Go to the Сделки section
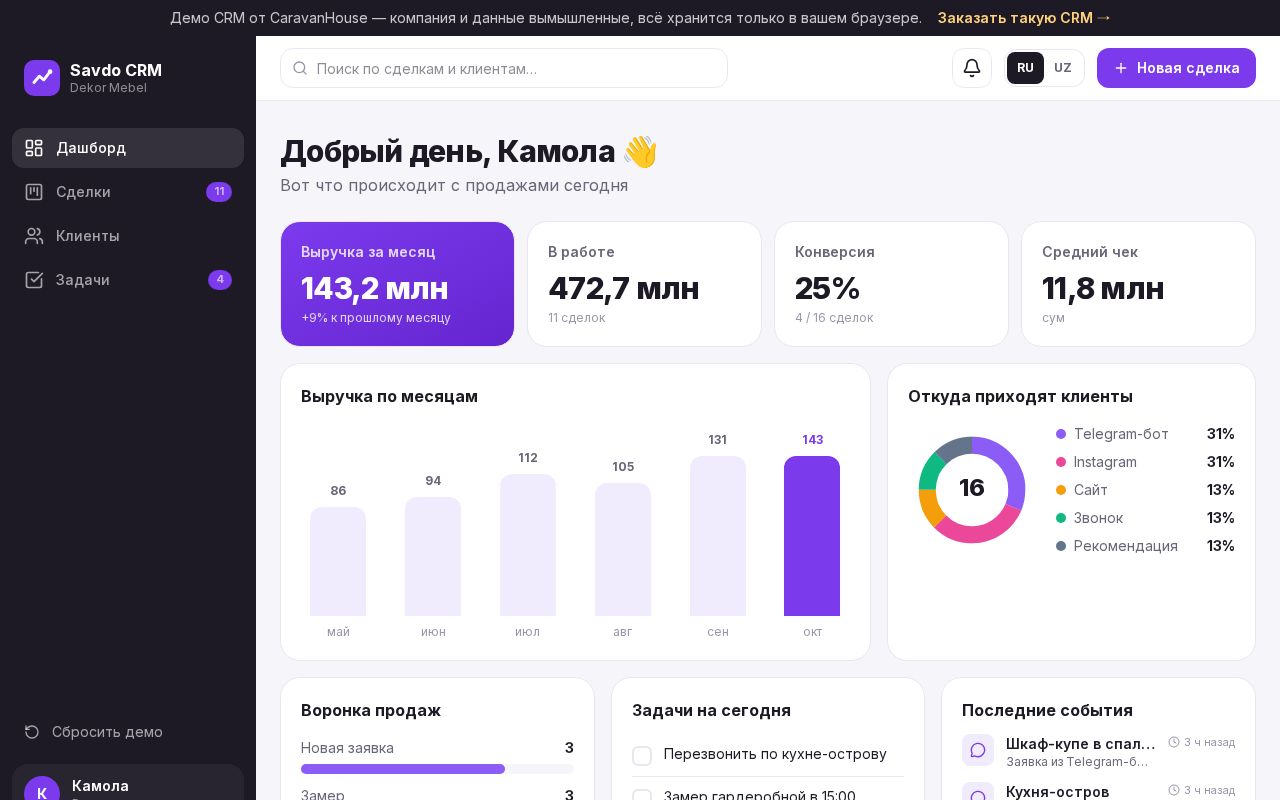Image resolution: width=1280 pixels, height=800 pixels. (x=128, y=192)
